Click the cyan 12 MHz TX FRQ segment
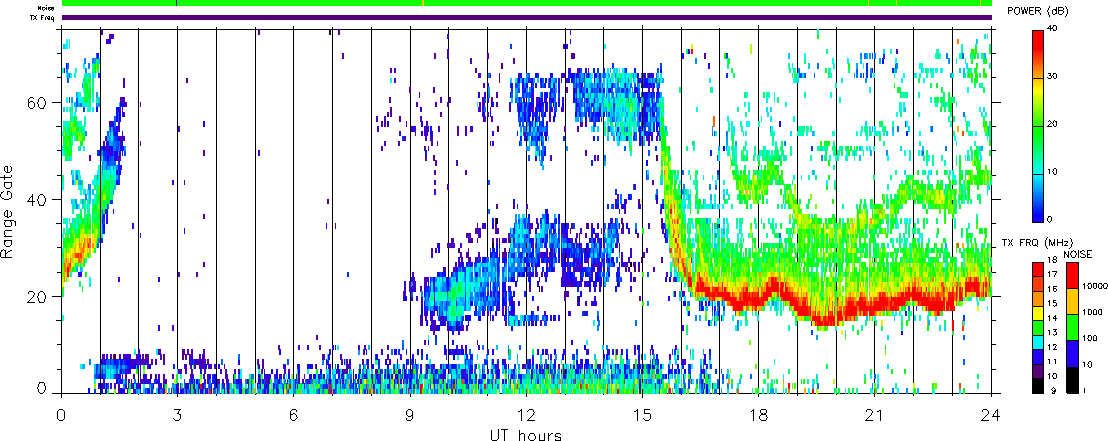Screen dimensions: 1108x441 point(1038,343)
